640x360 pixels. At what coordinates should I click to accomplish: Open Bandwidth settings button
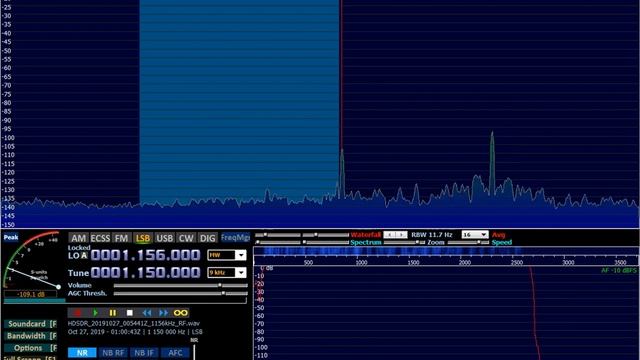[30, 336]
